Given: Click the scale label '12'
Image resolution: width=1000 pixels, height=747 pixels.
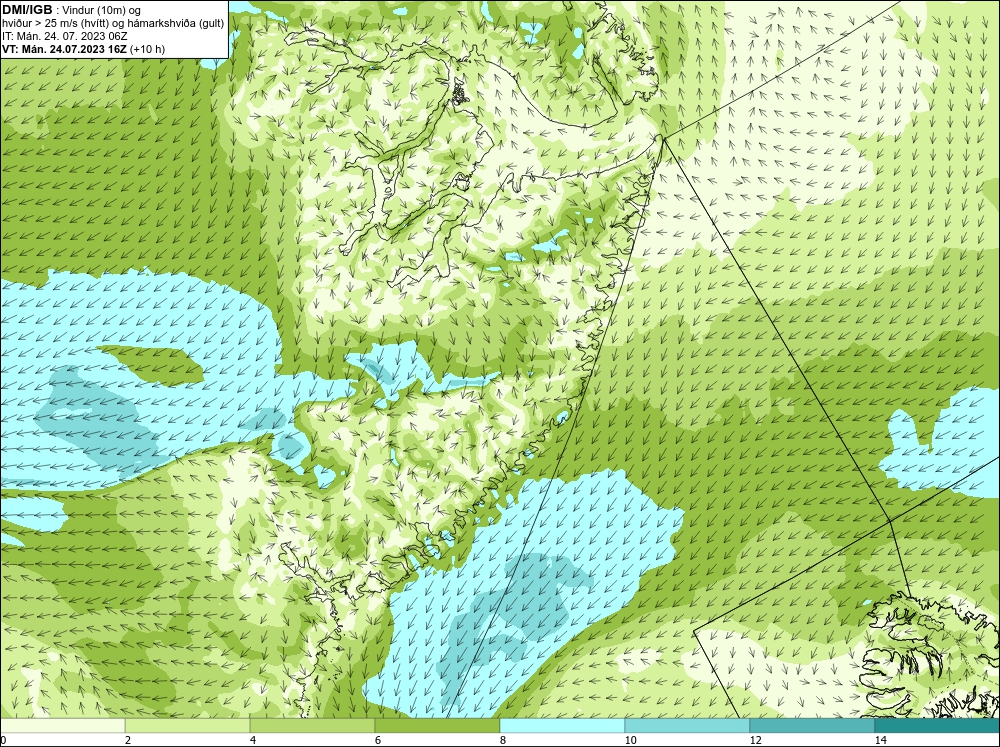Looking at the screenshot, I should 755,740.
